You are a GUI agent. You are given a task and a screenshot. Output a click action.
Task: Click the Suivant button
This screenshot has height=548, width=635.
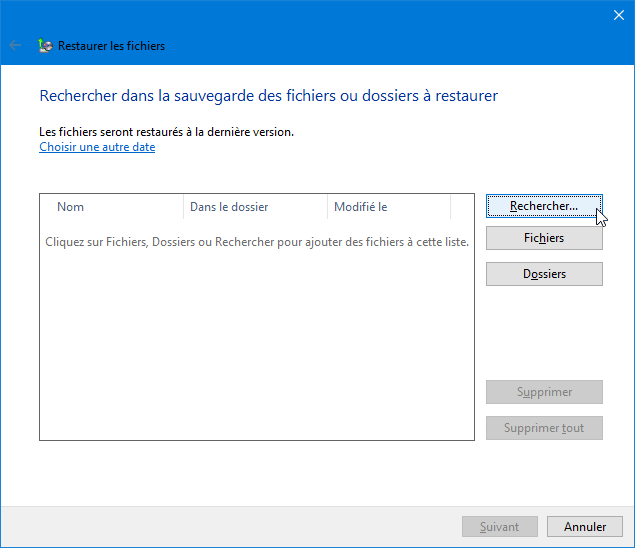tap(500, 527)
